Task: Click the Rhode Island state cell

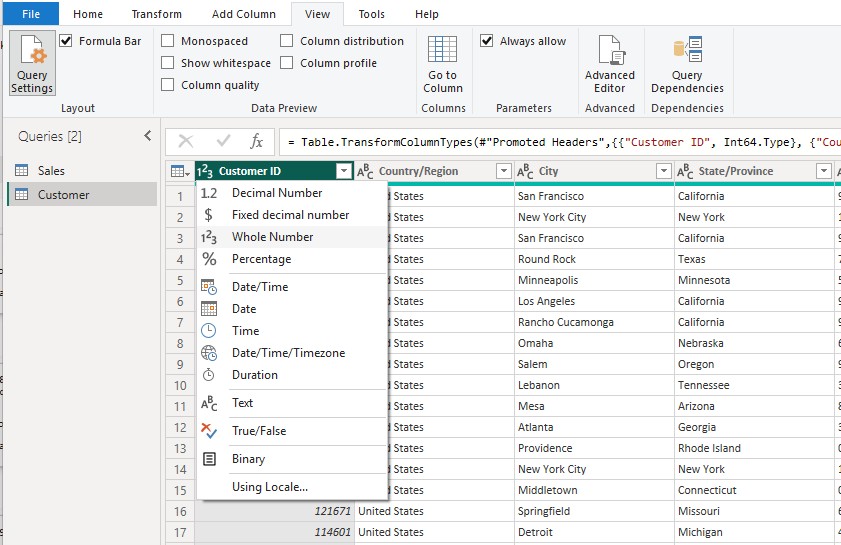Action: pos(754,448)
